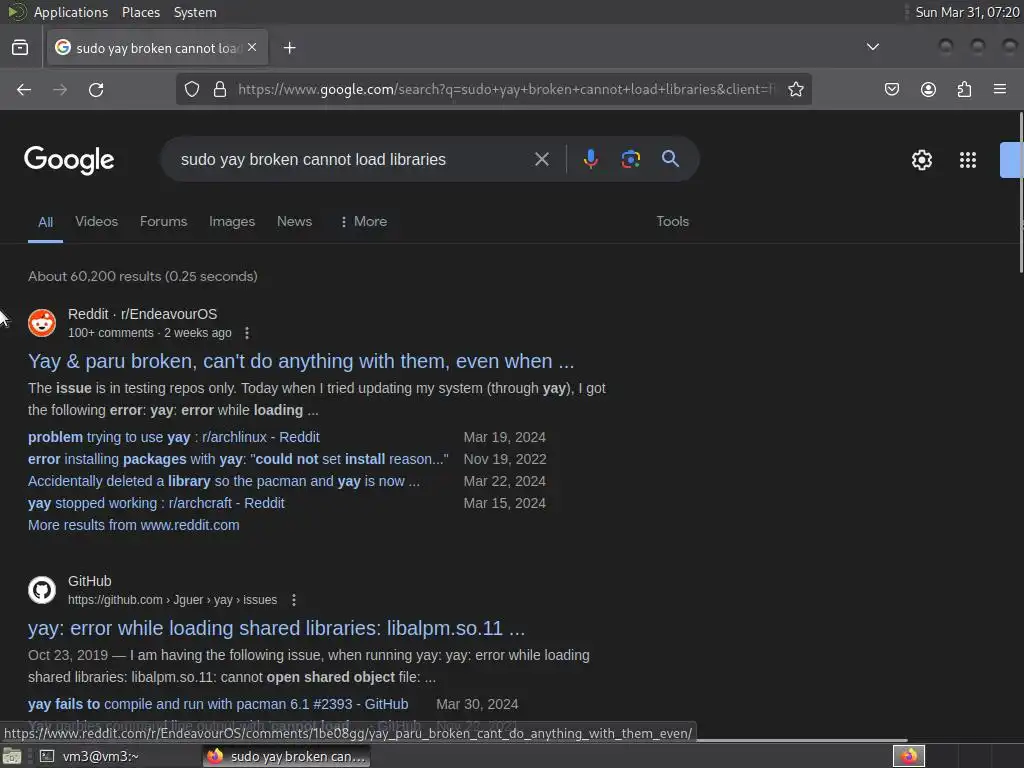The image size is (1024, 768).
Task: Open the Save to Pocket icon
Action: [891, 89]
